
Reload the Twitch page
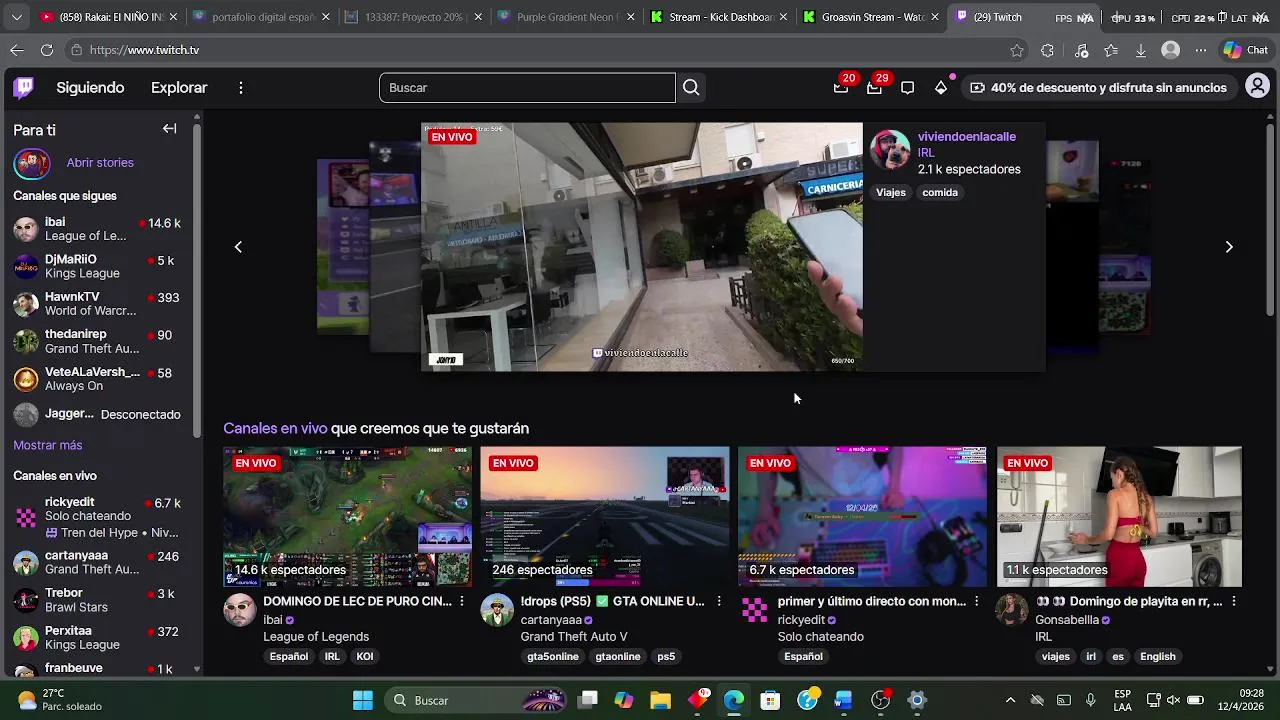click(47, 50)
